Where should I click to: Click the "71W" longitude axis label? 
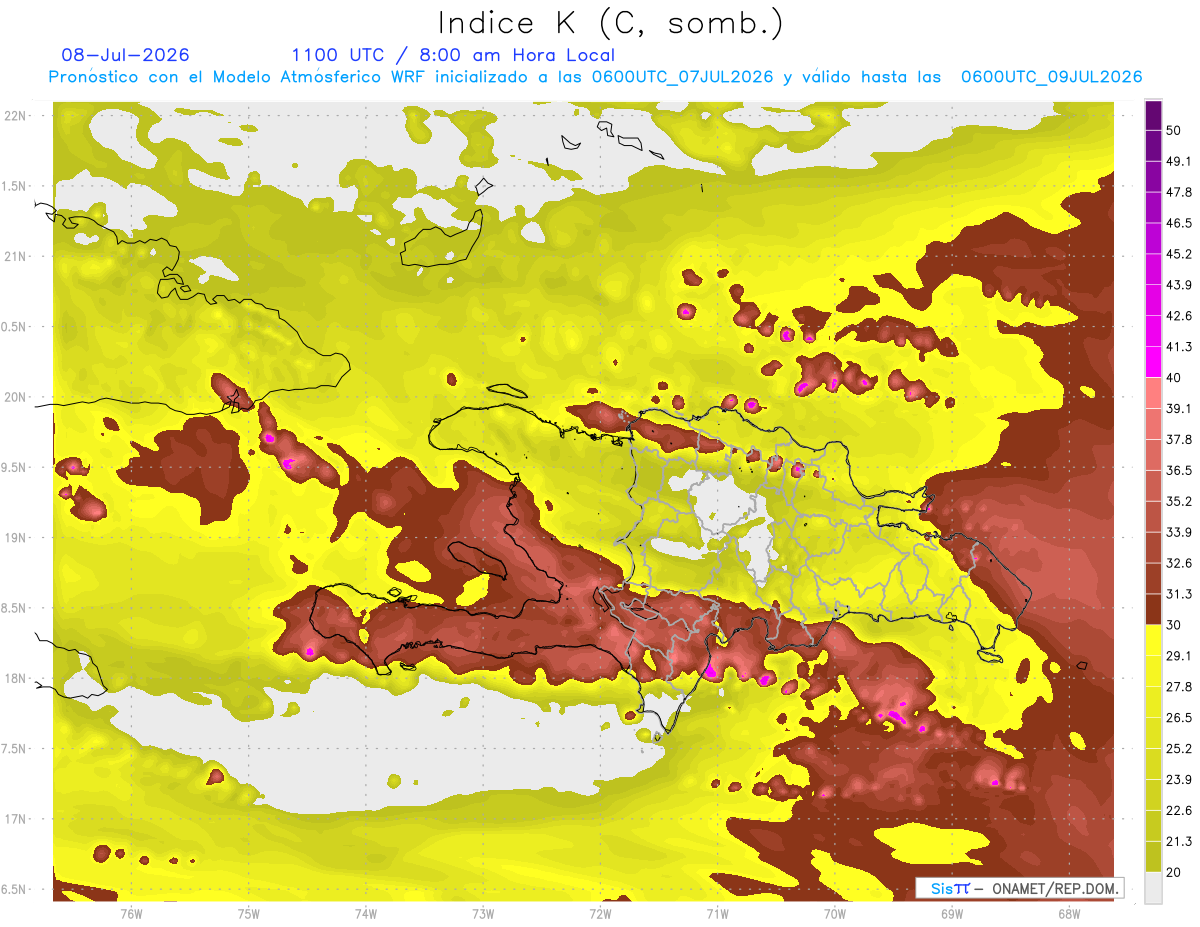pyautogui.click(x=717, y=913)
